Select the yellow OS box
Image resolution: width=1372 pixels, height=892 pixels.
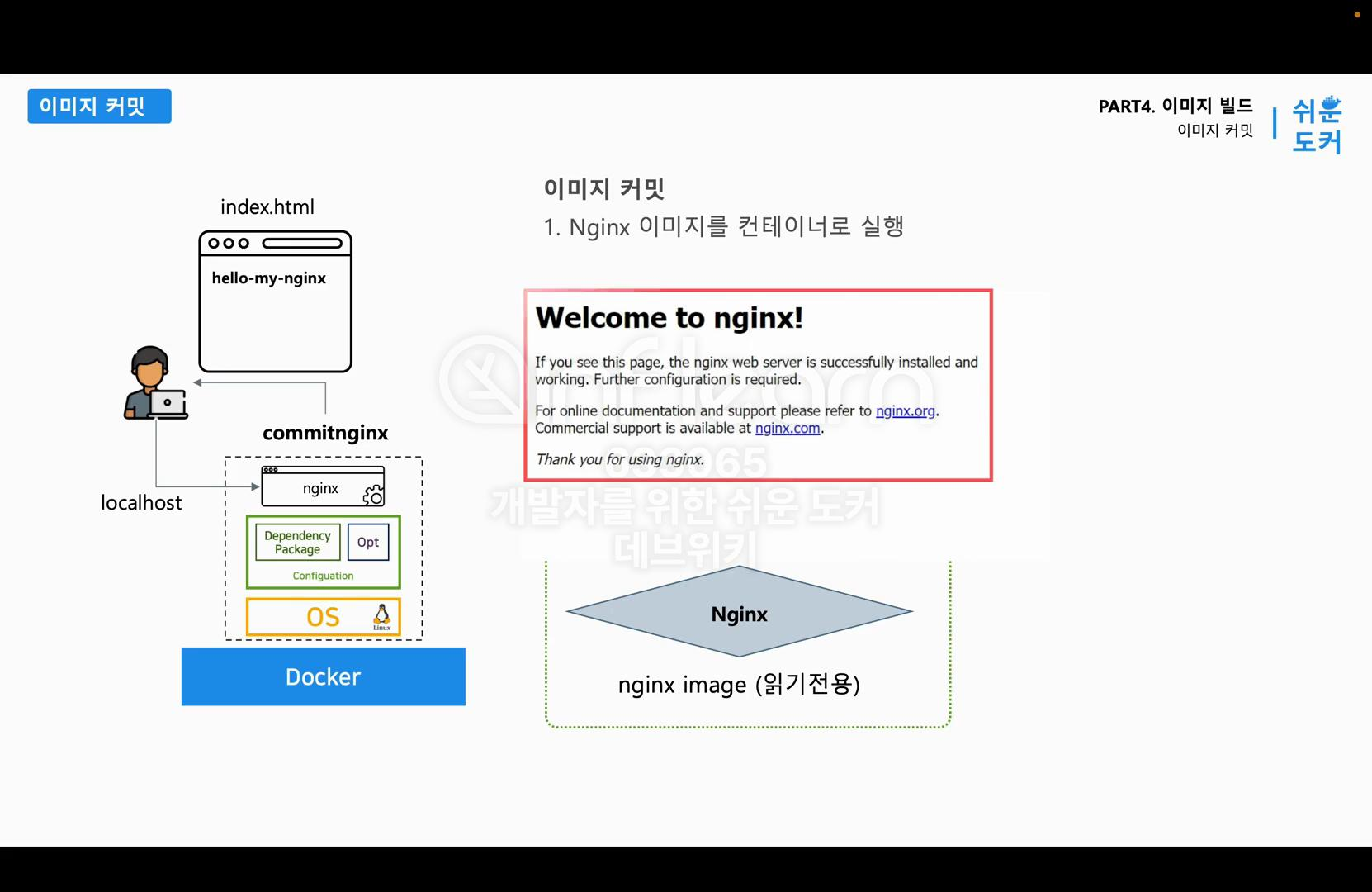[324, 617]
